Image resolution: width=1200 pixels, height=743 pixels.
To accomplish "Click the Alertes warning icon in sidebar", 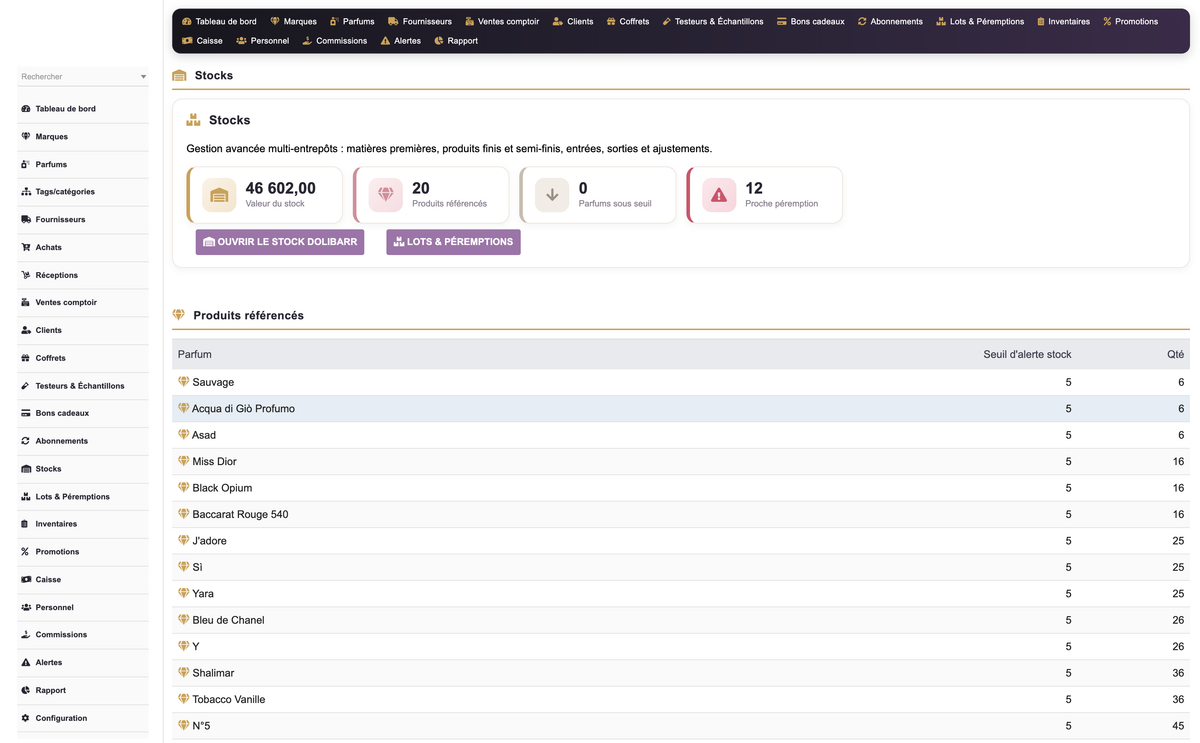I will [x=25, y=663].
